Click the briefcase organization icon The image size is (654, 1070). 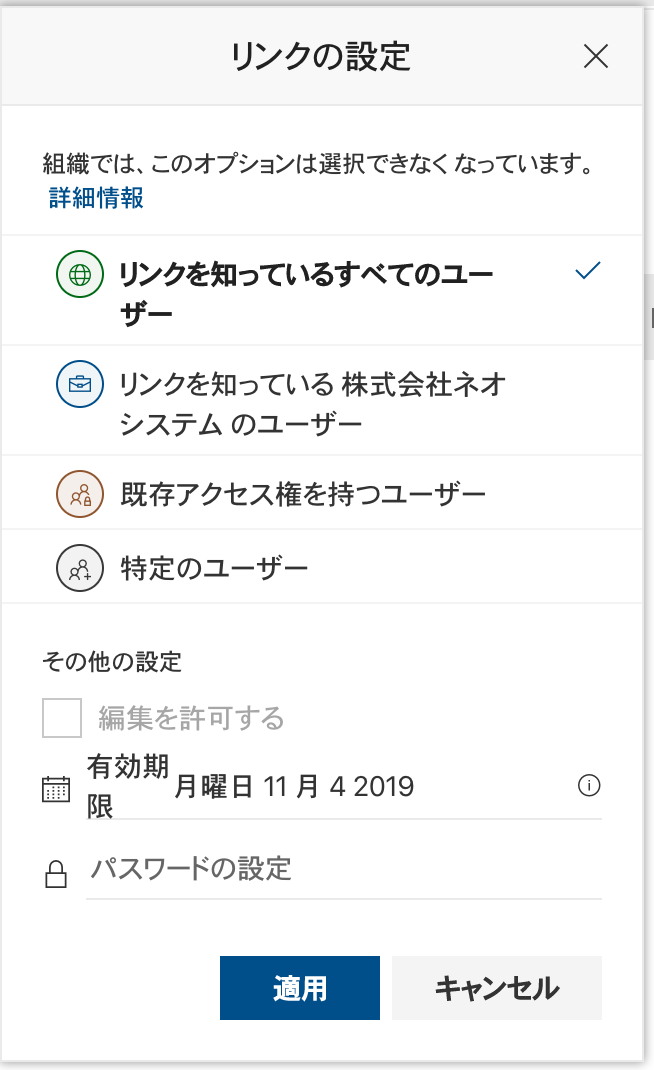pyautogui.click(x=79, y=383)
